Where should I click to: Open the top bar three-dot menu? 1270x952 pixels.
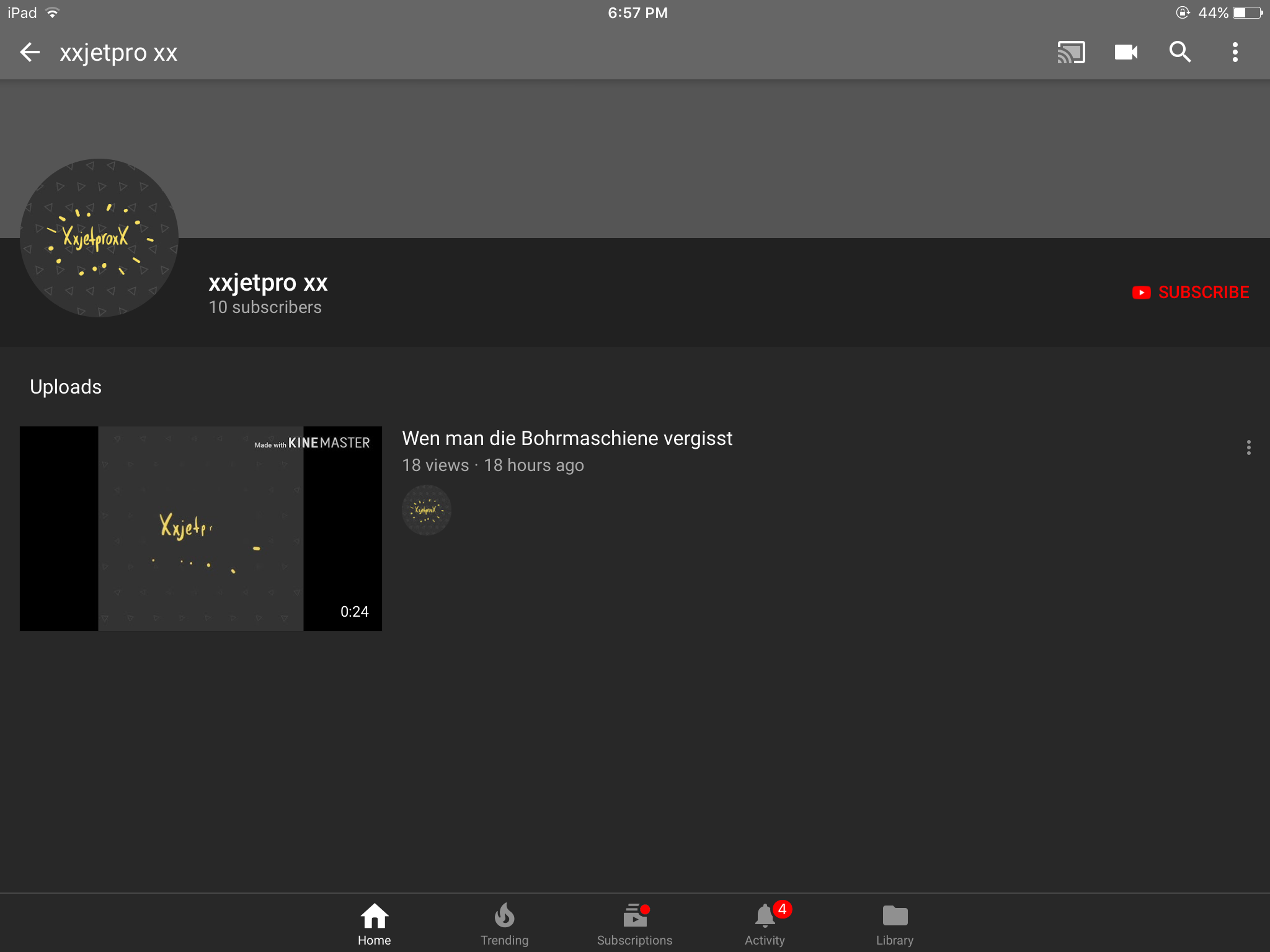tap(1235, 52)
